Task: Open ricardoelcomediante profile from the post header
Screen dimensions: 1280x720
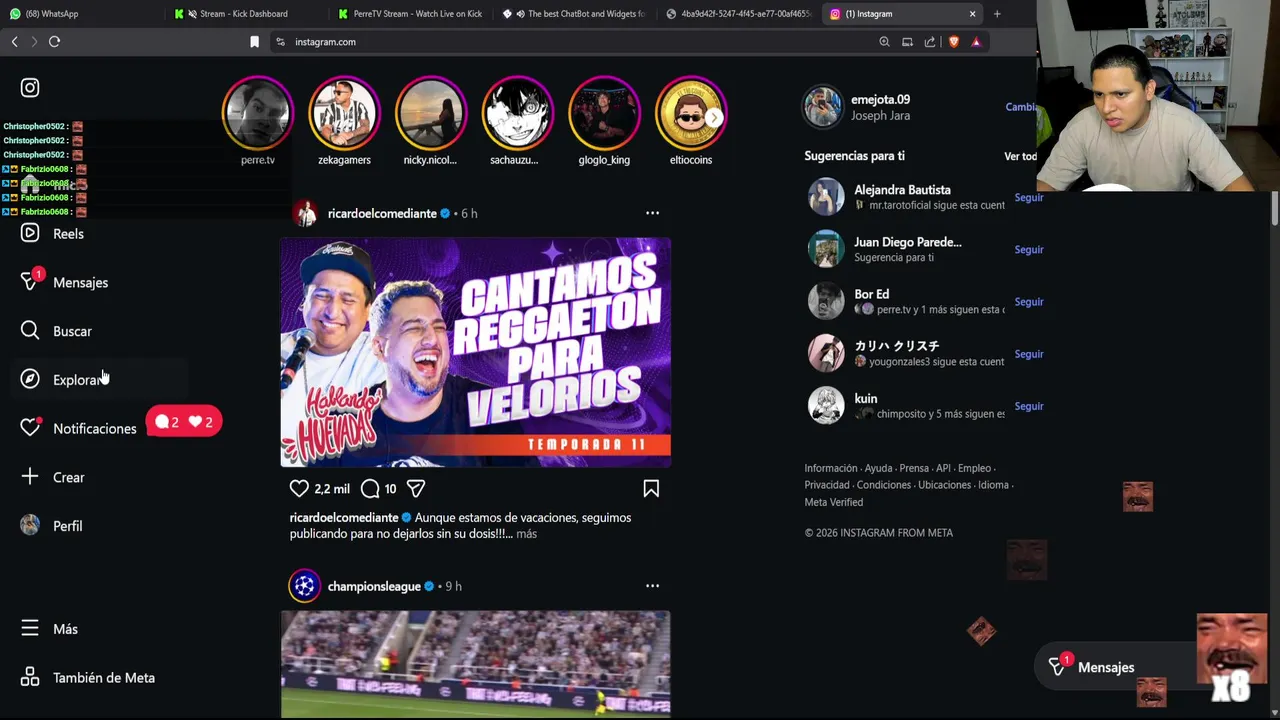Action: [382, 213]
